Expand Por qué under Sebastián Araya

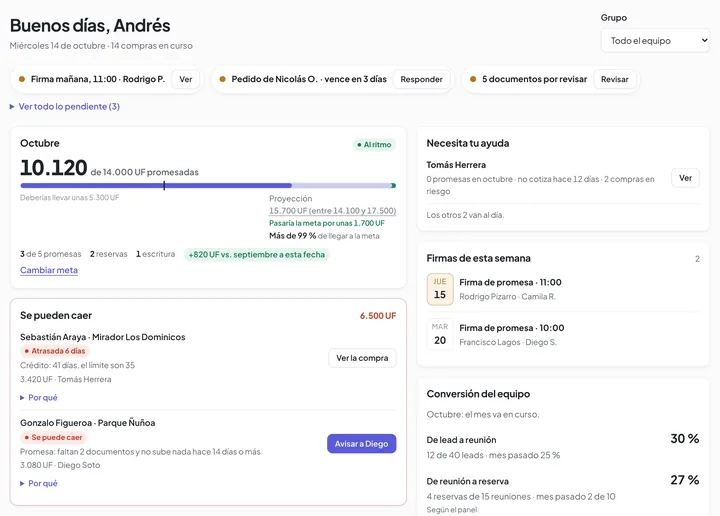click(x=39, y=398)
